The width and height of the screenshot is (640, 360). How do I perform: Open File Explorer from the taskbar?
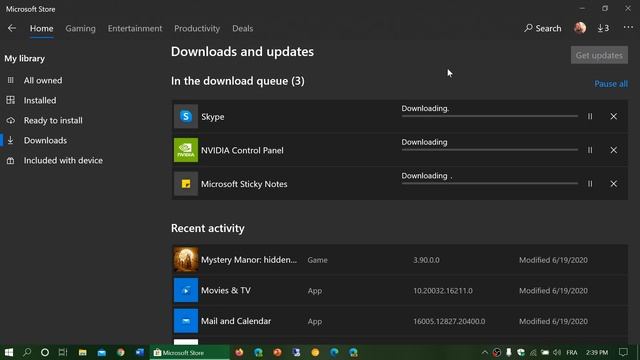pos(82,352)
